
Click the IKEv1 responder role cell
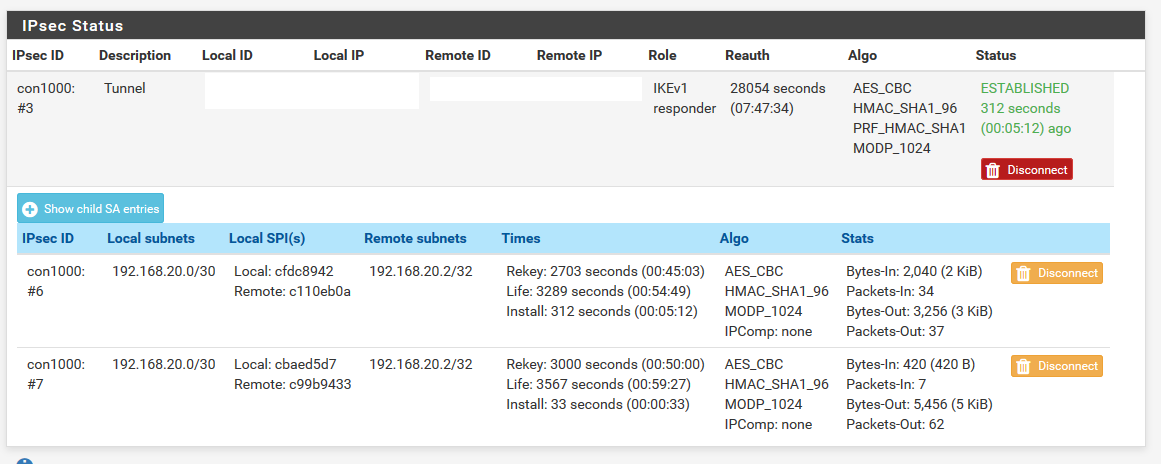[x=684, y=98]
